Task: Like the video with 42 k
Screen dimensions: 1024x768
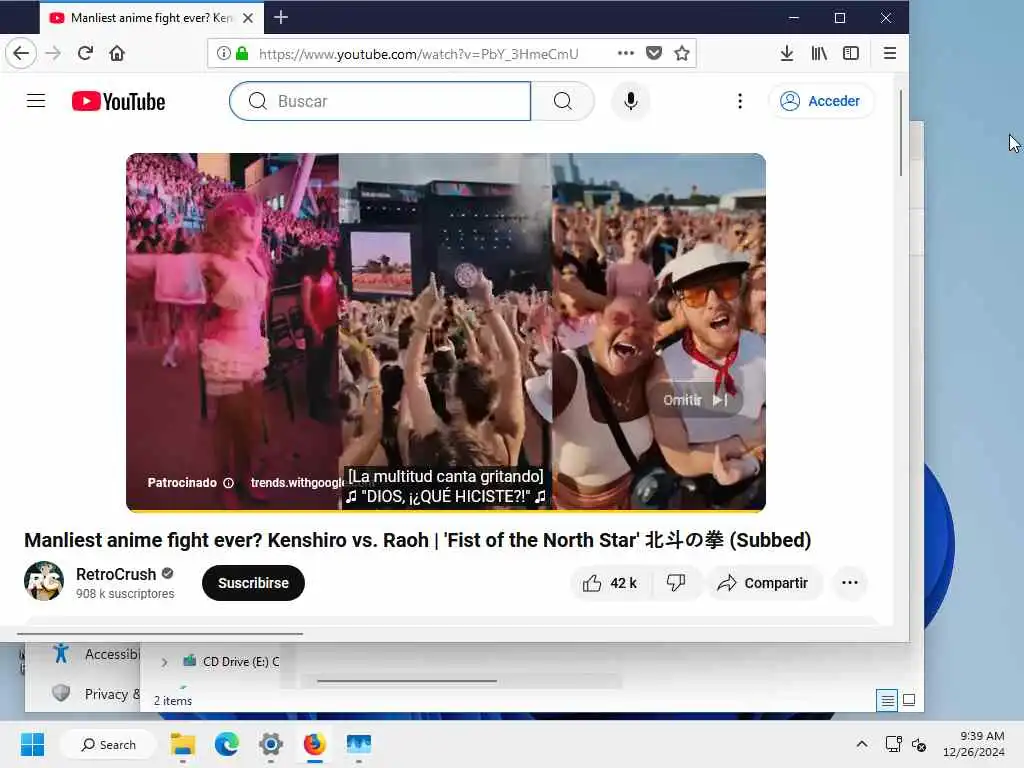Action: (x=610, y=583)
